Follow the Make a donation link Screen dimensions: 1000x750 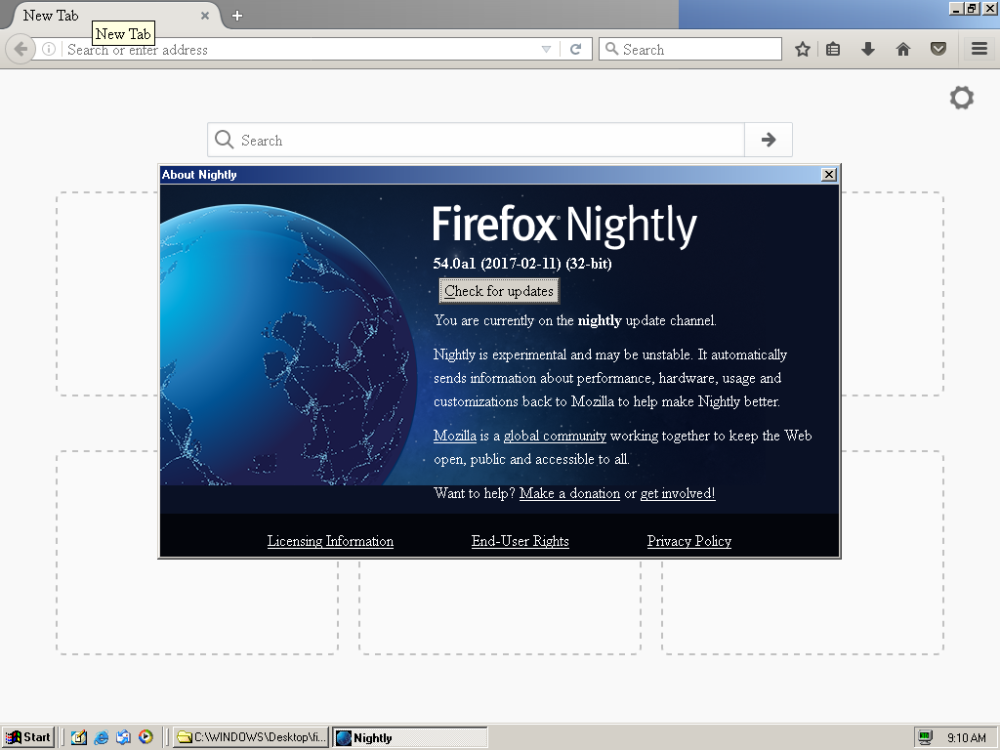[569, 493]
